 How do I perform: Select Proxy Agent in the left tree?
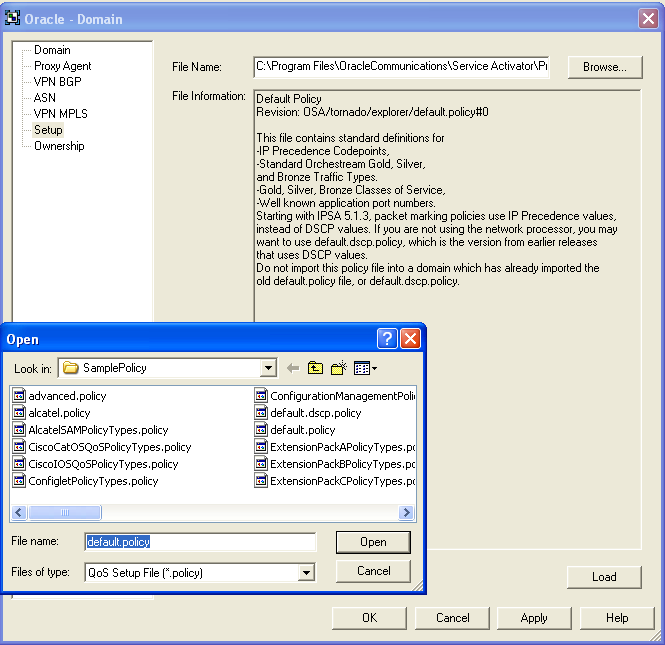[x=62, y=66]
